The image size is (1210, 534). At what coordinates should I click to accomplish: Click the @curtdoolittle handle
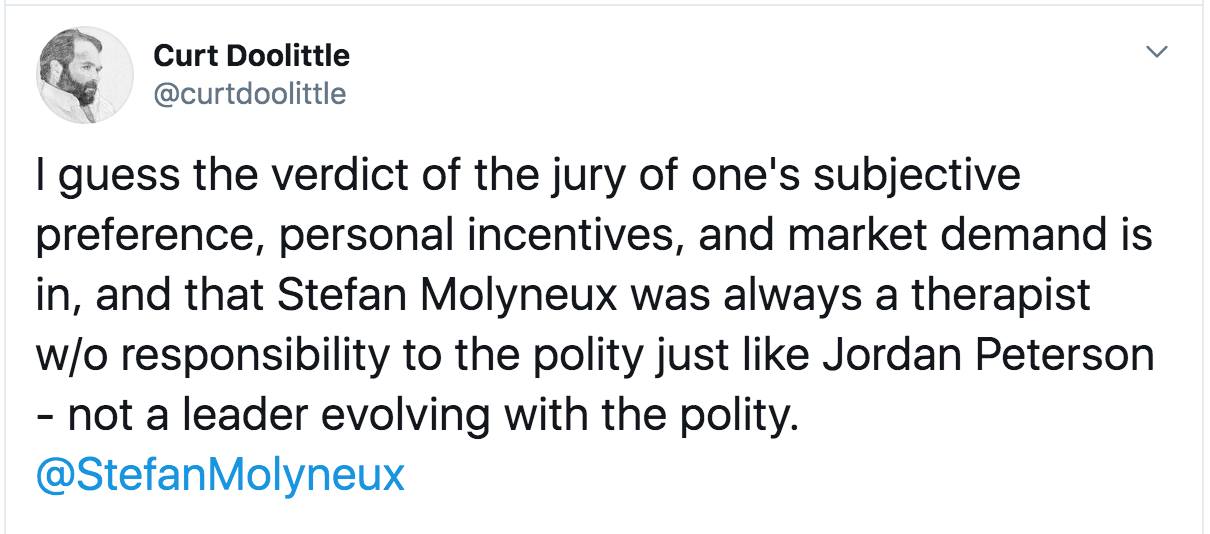click(x=249, y=94)
